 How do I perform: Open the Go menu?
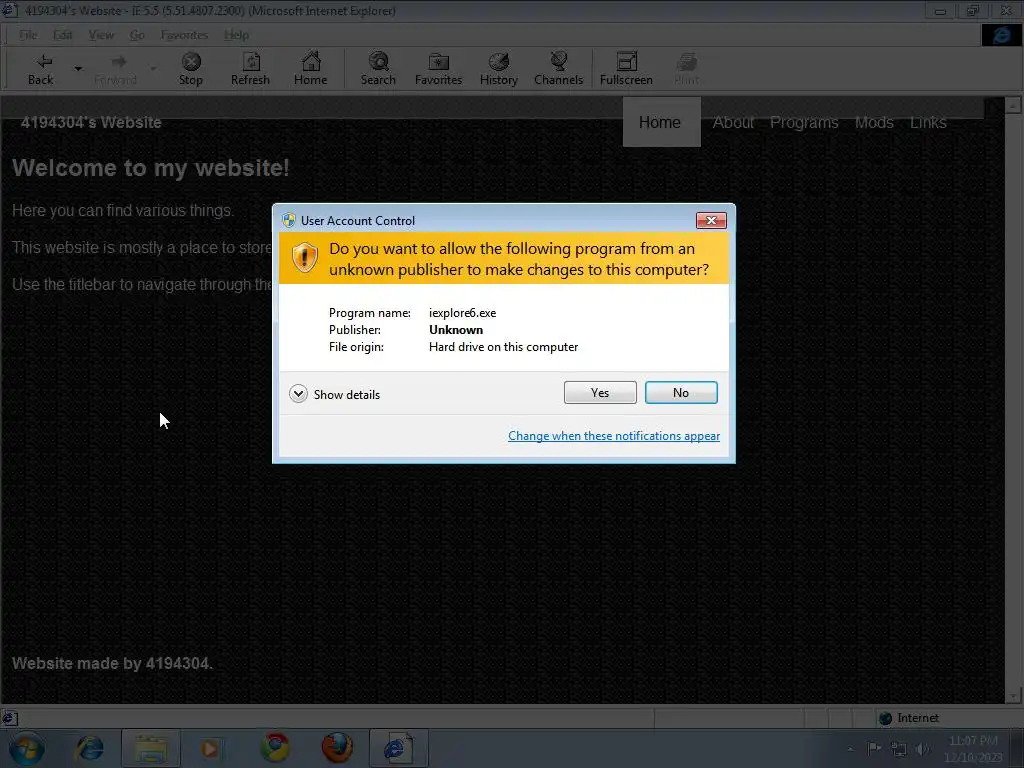click(x=137, y=35)
